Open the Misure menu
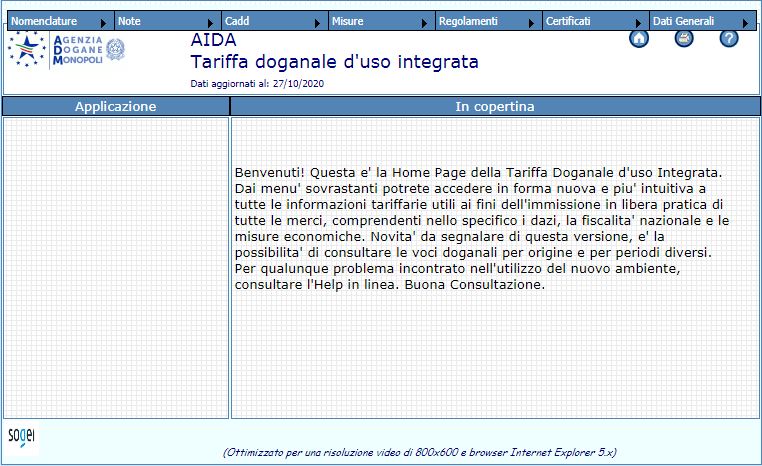762x466 pixels. tap(381, 21)
